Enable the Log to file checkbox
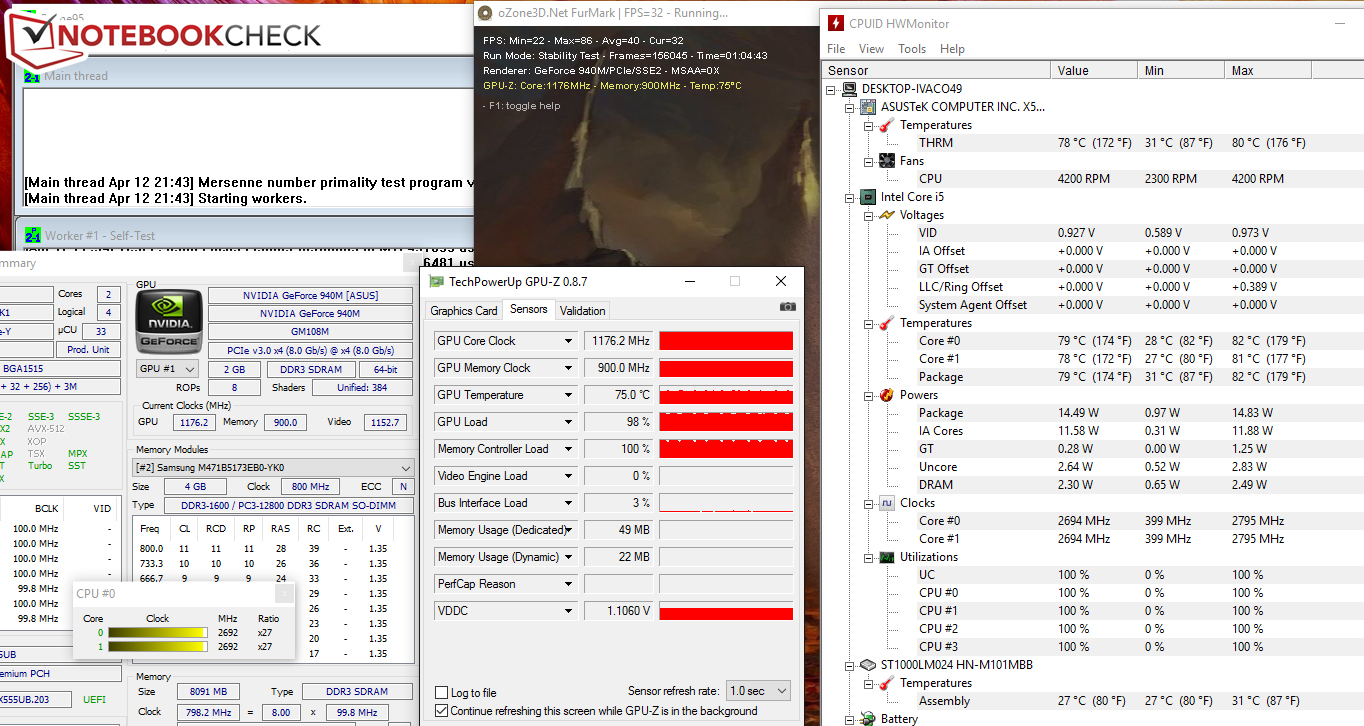Screen dimensions: 1364x726 point(442,693)
